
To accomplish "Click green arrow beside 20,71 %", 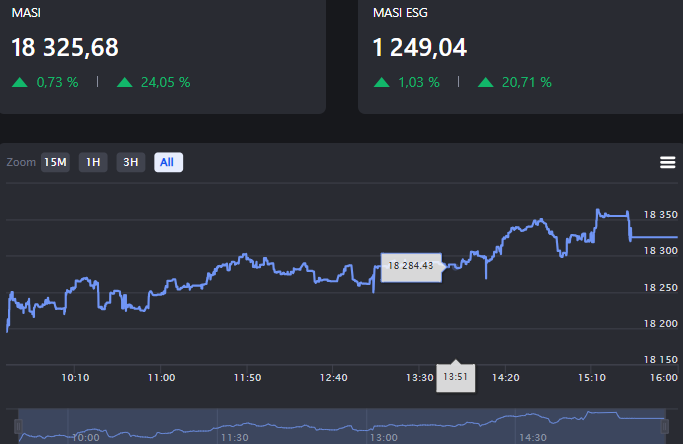I will pos(487,82).
